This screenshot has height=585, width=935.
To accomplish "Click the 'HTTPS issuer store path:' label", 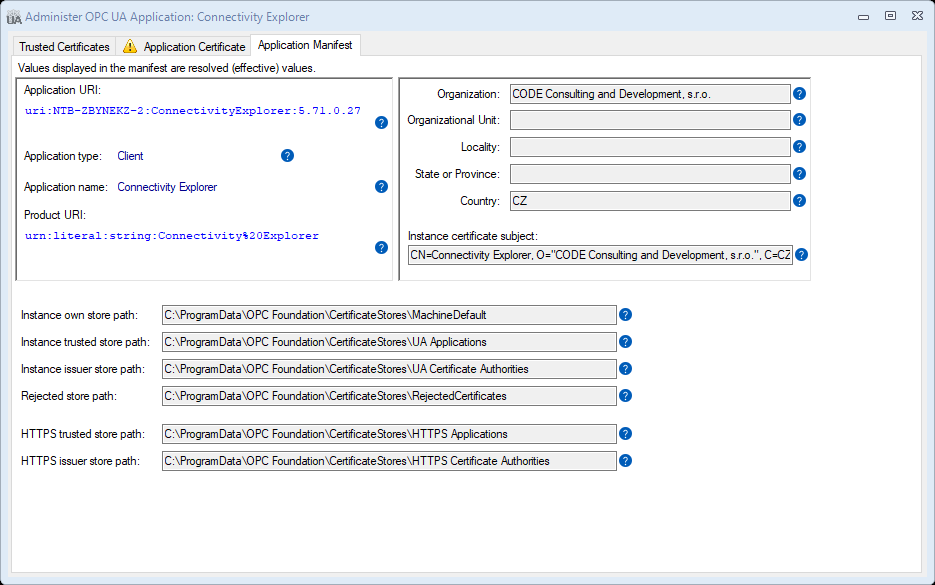I will tap(81, 461).
